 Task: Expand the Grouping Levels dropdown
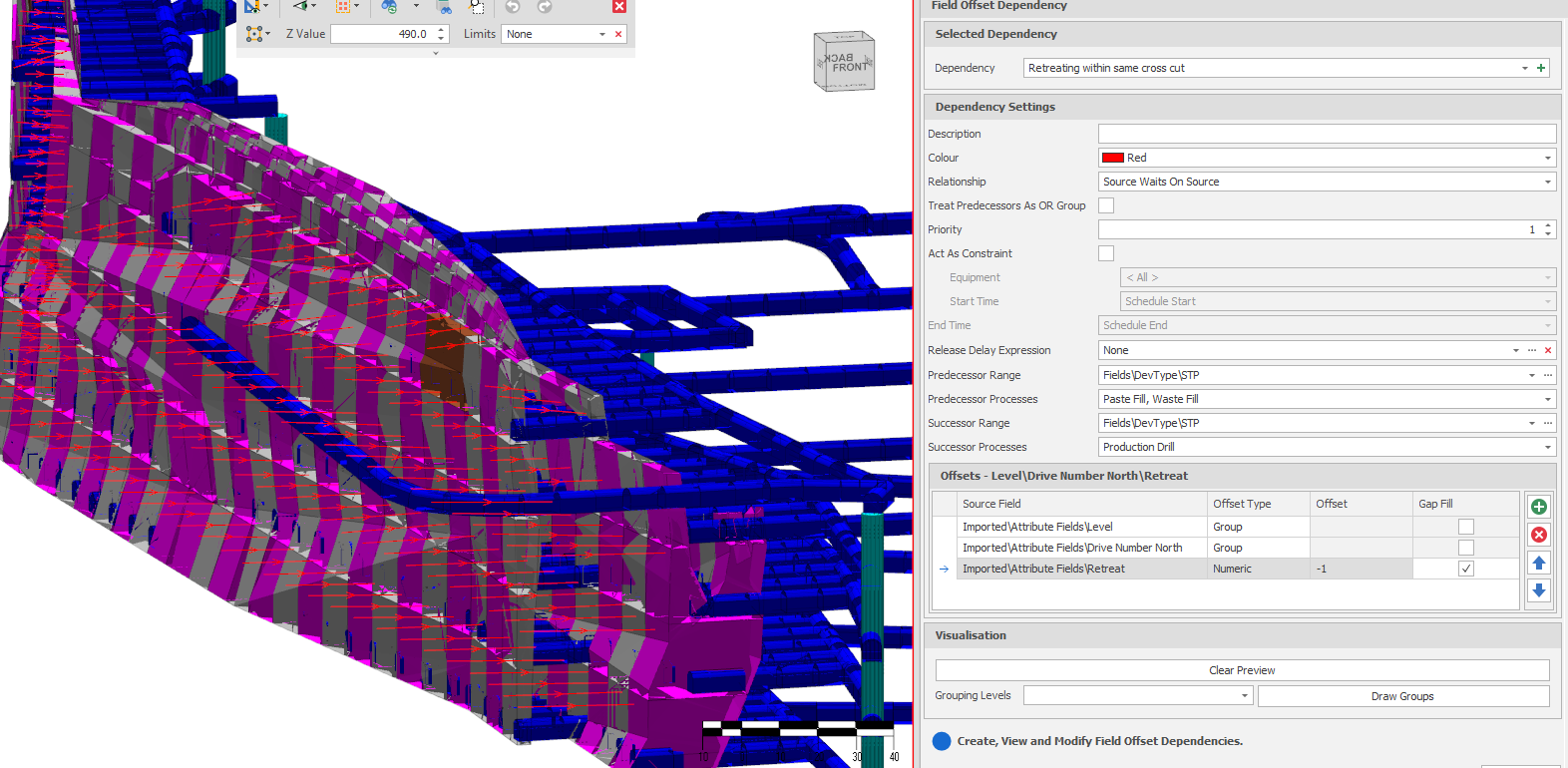point(1244,696)
